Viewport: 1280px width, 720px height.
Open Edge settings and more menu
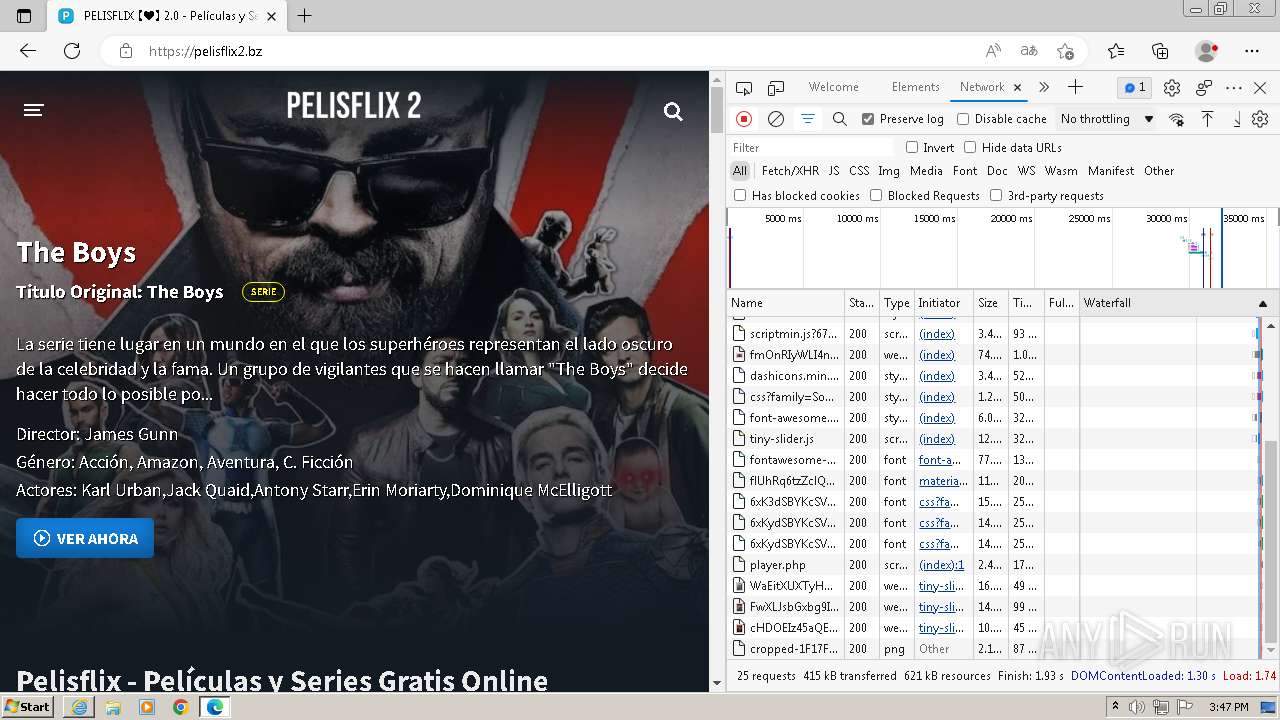point(1252,51)
